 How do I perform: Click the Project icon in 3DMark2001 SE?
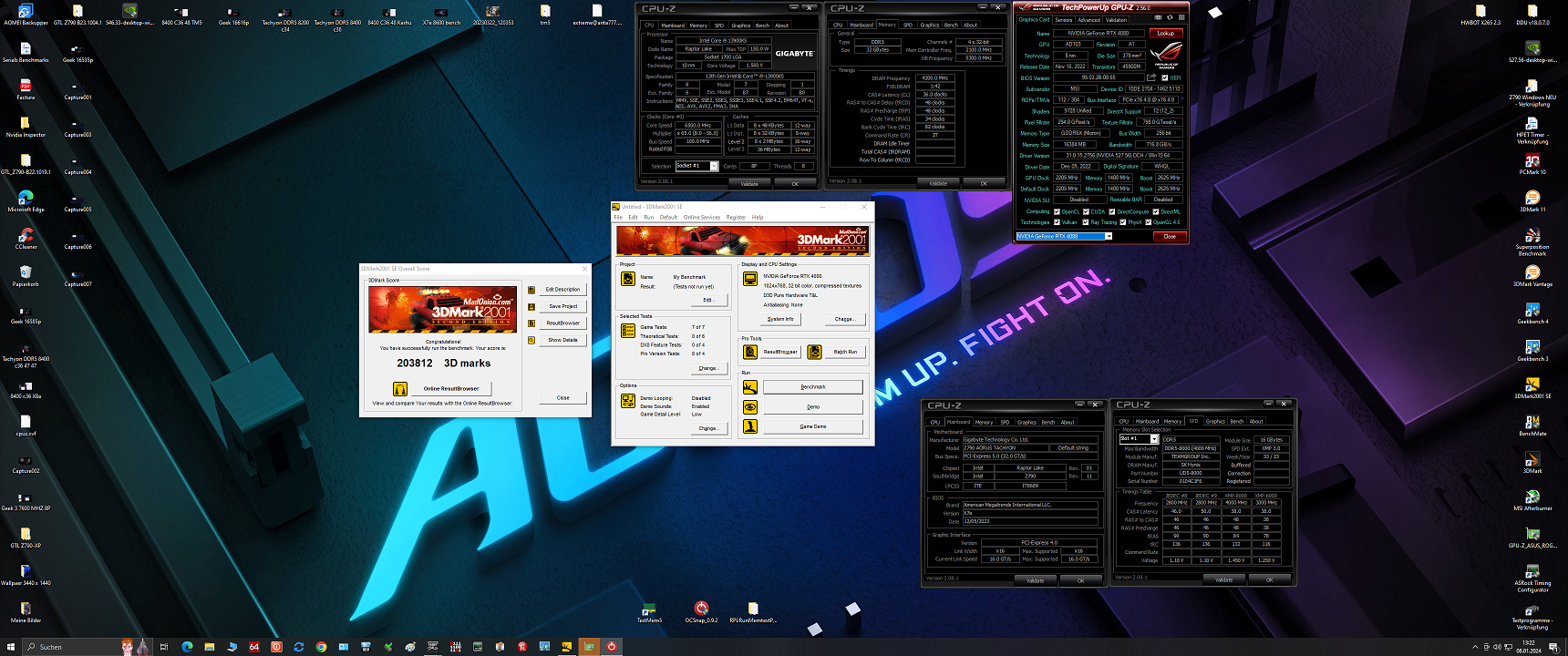coord(628,279)
